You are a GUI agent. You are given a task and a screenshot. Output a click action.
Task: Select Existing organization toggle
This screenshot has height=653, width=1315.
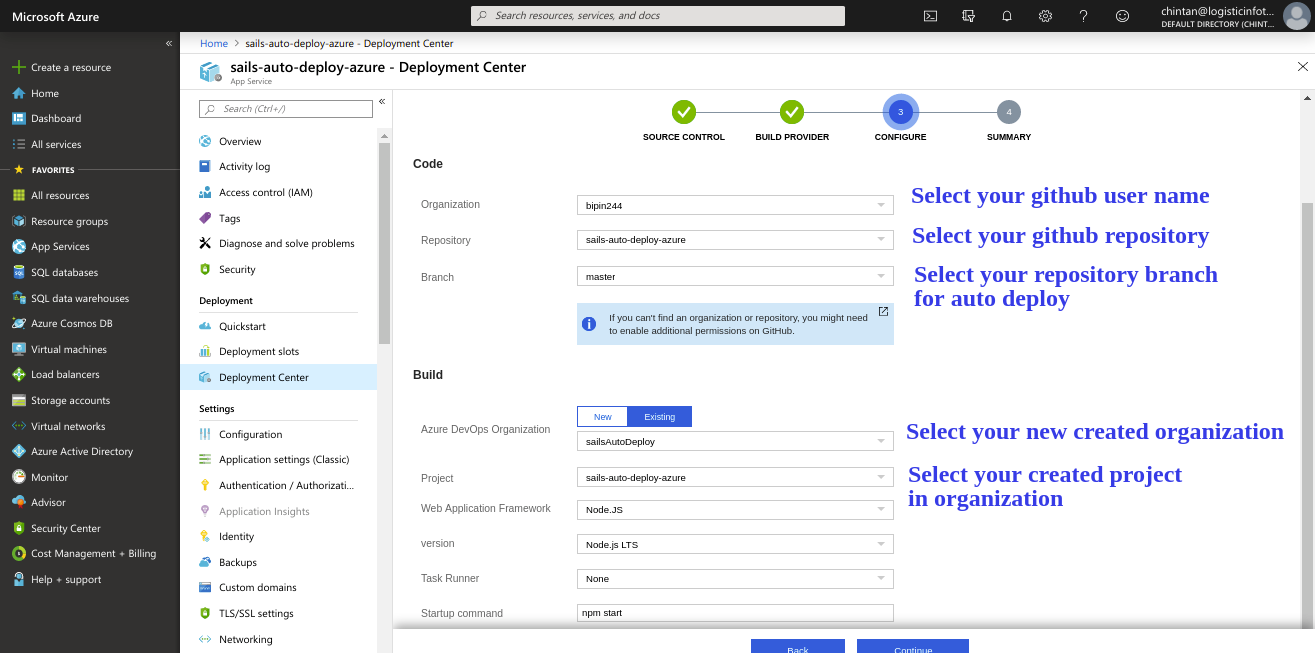pyautogui.click(x=659, y=417)
